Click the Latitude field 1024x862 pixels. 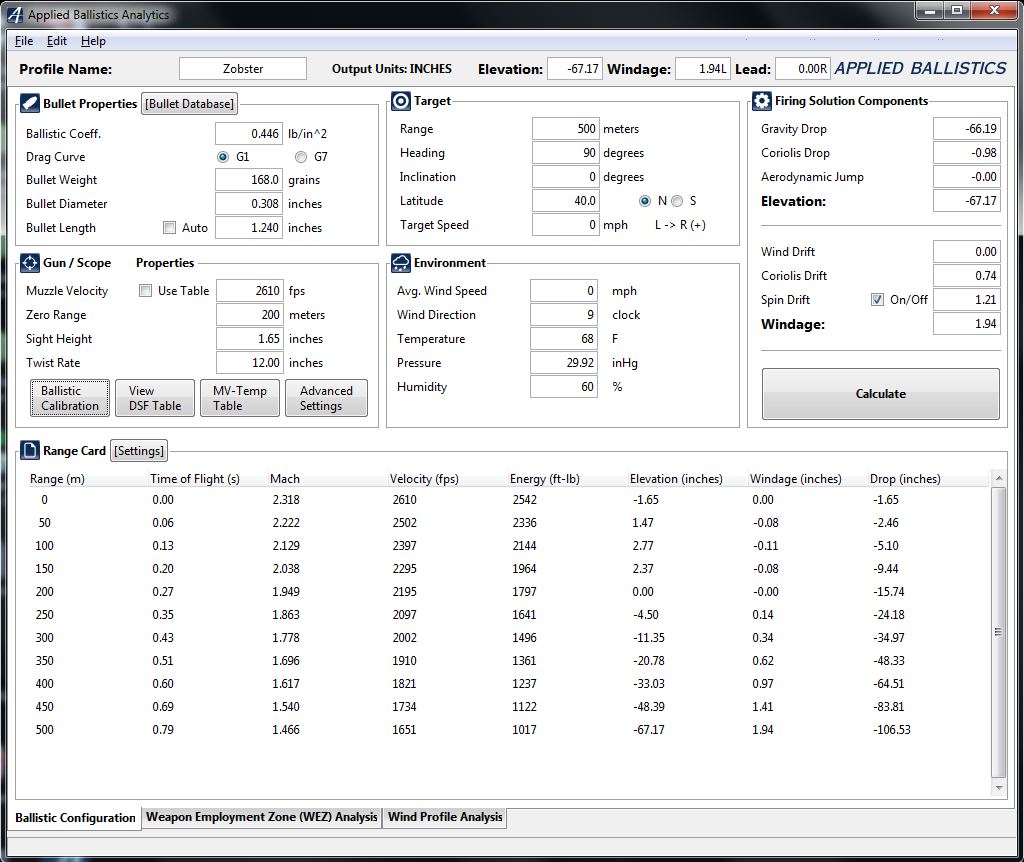[566, 200]
